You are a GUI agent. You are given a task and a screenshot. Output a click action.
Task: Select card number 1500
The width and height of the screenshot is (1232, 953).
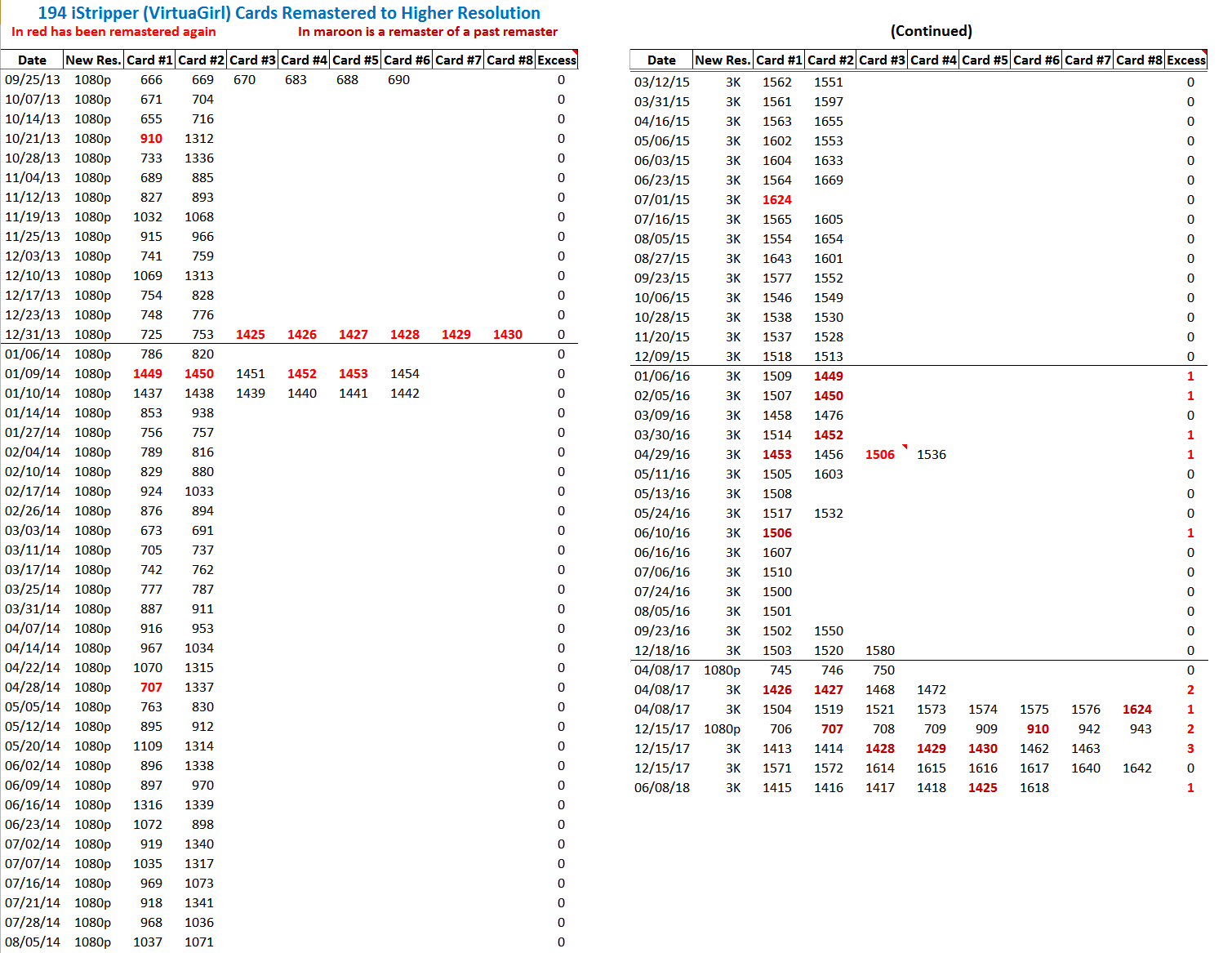[777, 592]
